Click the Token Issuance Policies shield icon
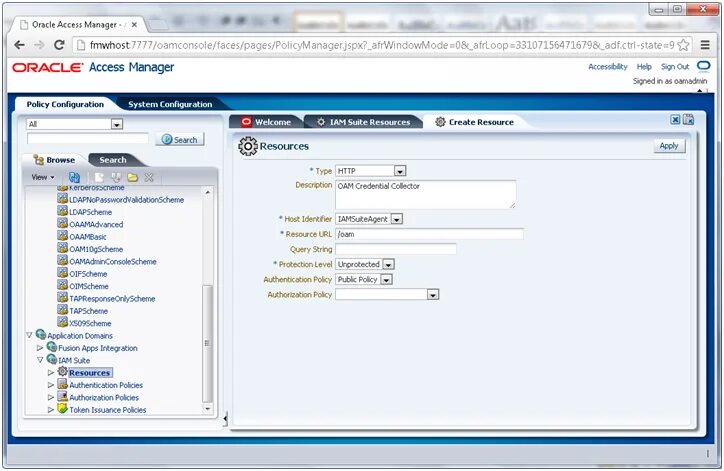This screenshot has height=471, width=724. [62, 409]
